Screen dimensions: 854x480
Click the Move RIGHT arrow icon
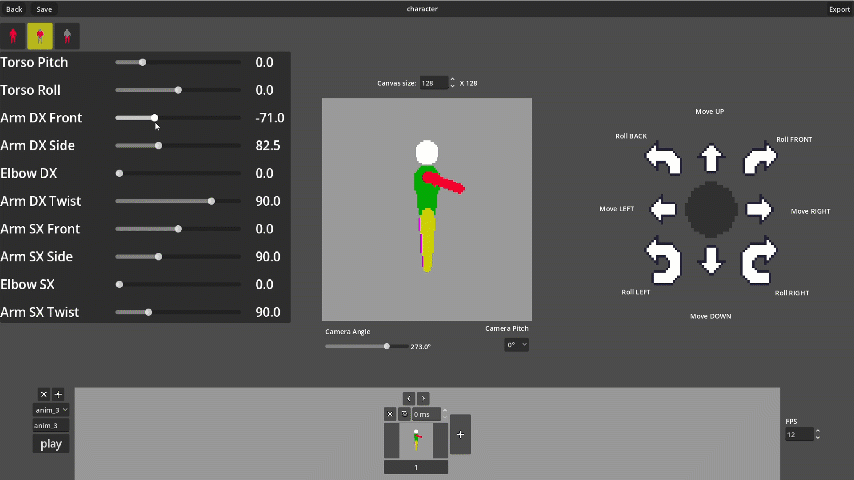pyautogui.click(x=759, y=209)
